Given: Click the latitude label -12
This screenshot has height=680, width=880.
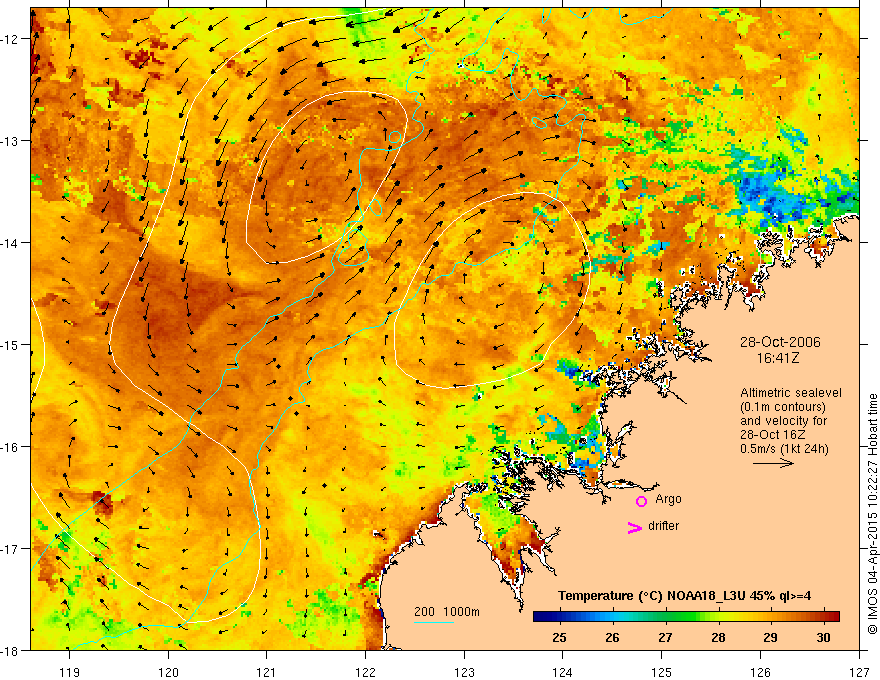Looking at the screenshot, I should pos(10,39).
